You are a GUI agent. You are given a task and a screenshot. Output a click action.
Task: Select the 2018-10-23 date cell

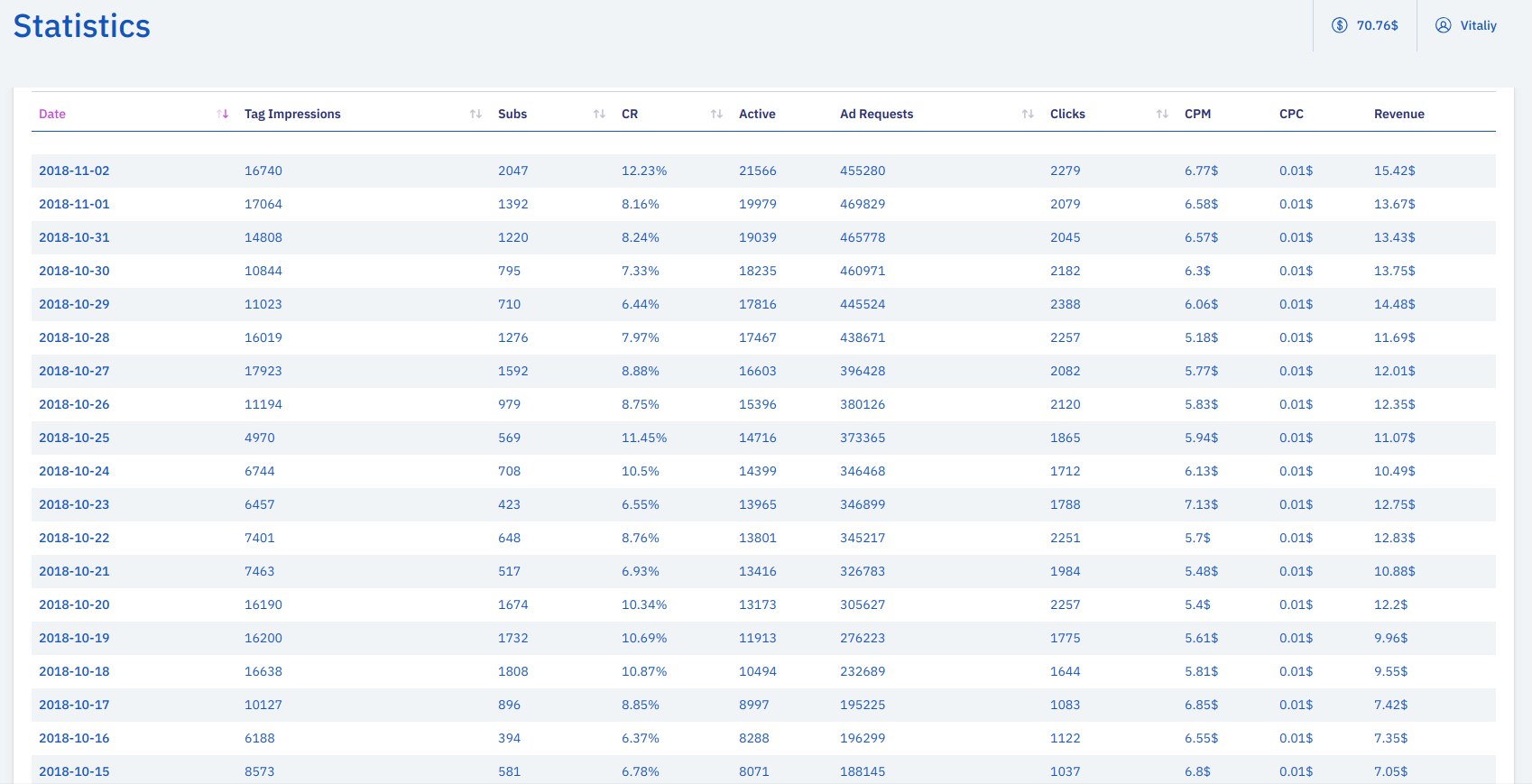[x=74, y=504]
